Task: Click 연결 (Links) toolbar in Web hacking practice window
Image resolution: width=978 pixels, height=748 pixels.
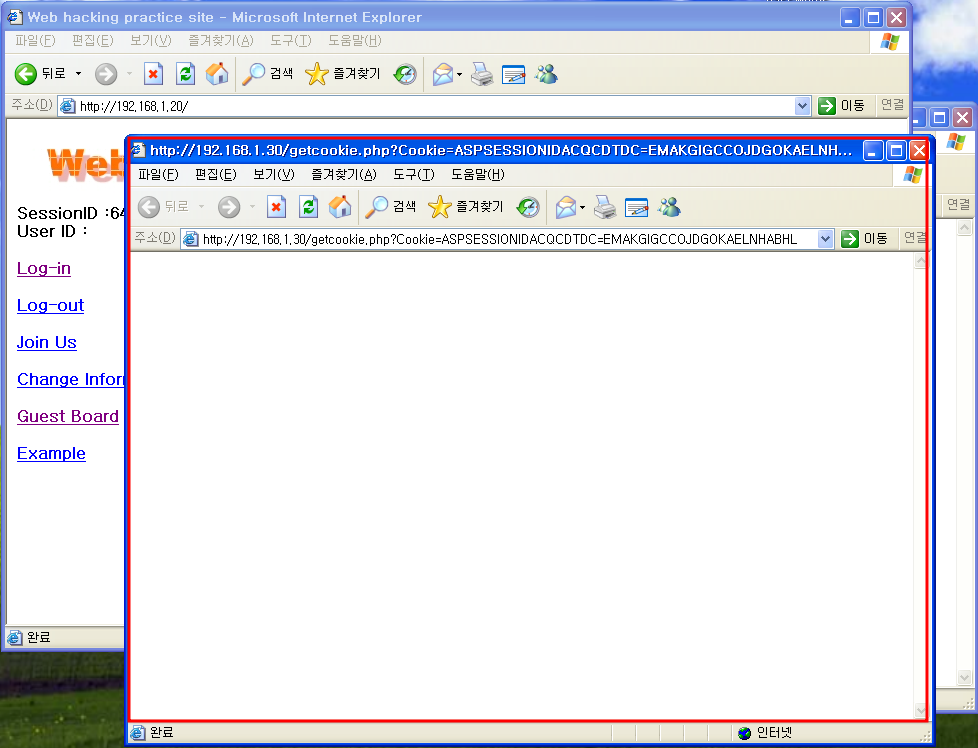Action: pyautogui.click(x=893, y=105)
